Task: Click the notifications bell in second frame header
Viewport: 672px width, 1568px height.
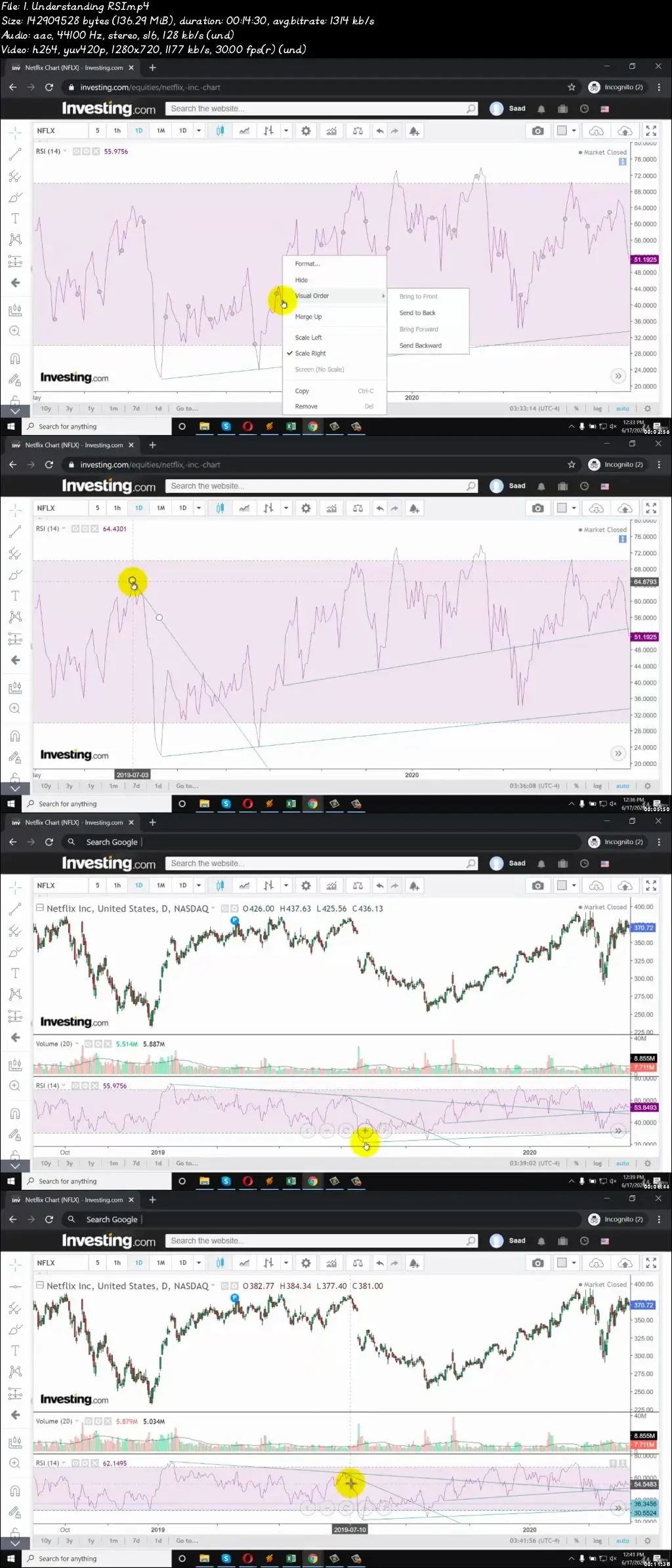Action: click(541, 486)
